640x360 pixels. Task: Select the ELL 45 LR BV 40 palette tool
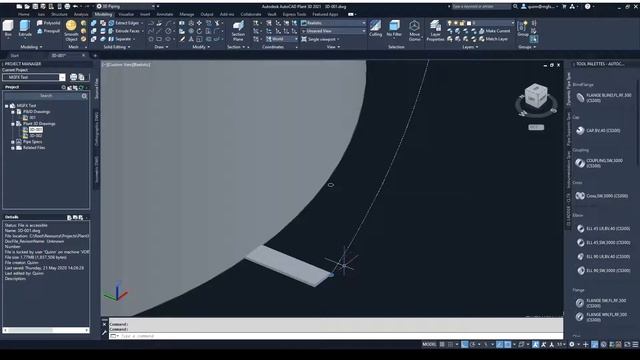603,229
